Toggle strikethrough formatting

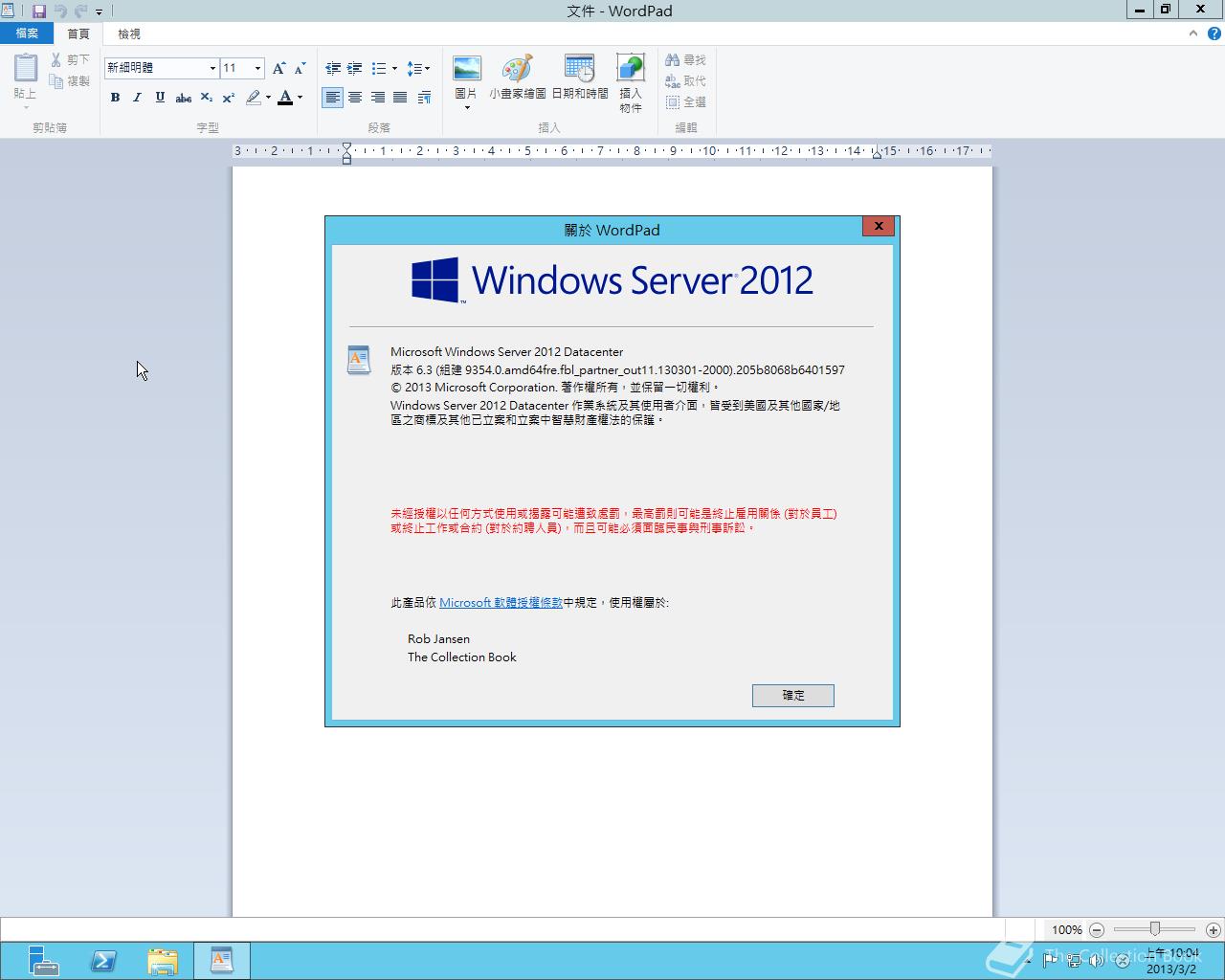tap(183, 98)
